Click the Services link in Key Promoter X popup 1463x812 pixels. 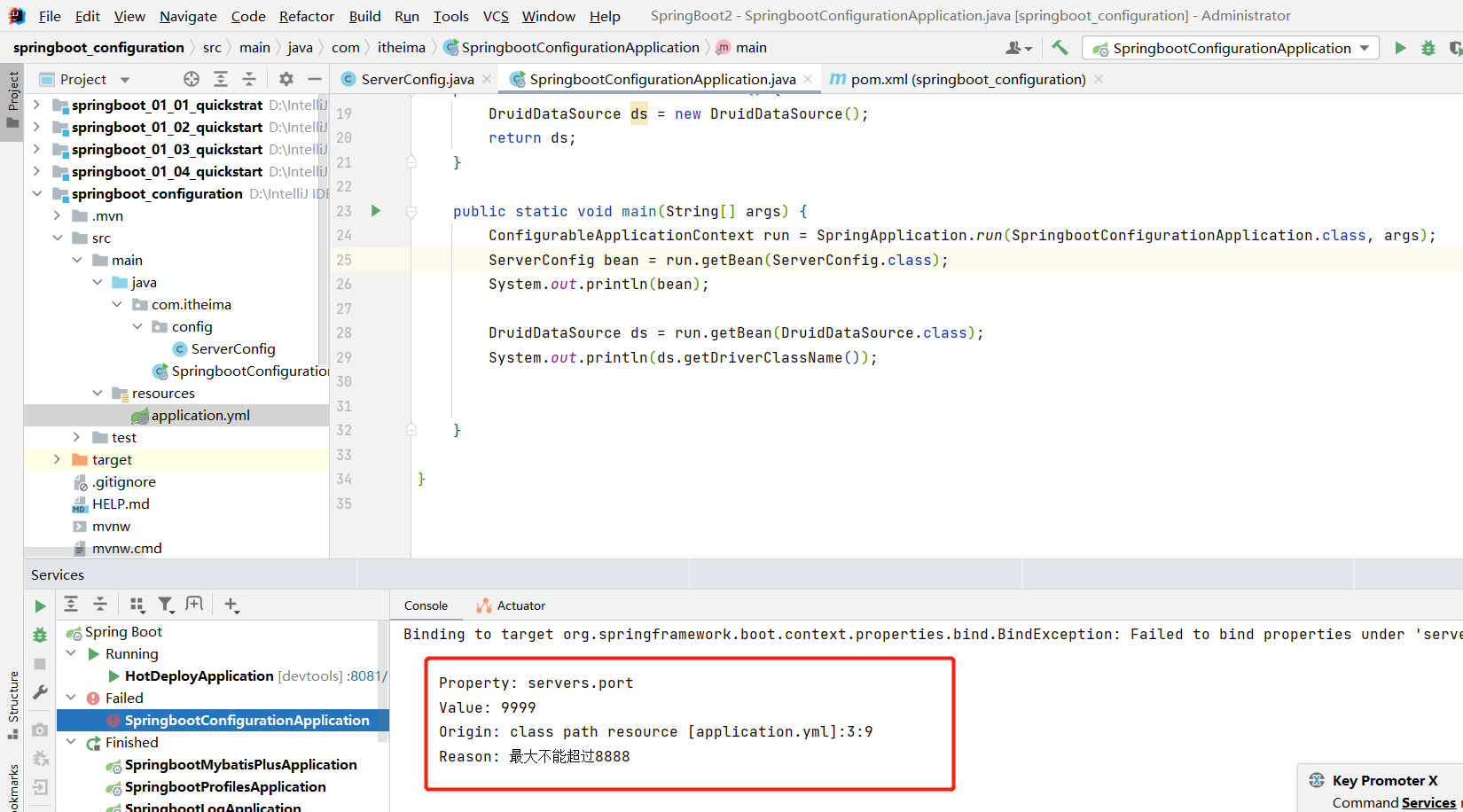pyautogui.click(x=1428, y=802)
